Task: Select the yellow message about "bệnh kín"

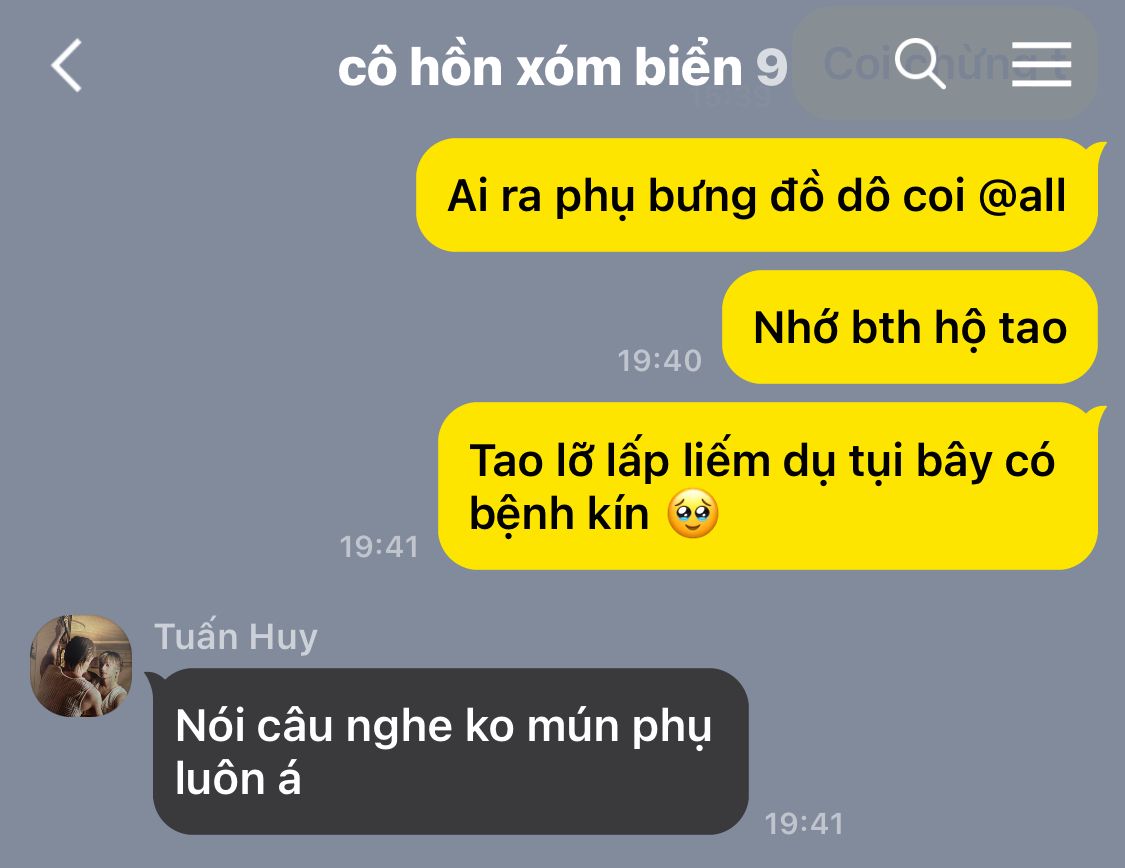Action: click(768, 486)
